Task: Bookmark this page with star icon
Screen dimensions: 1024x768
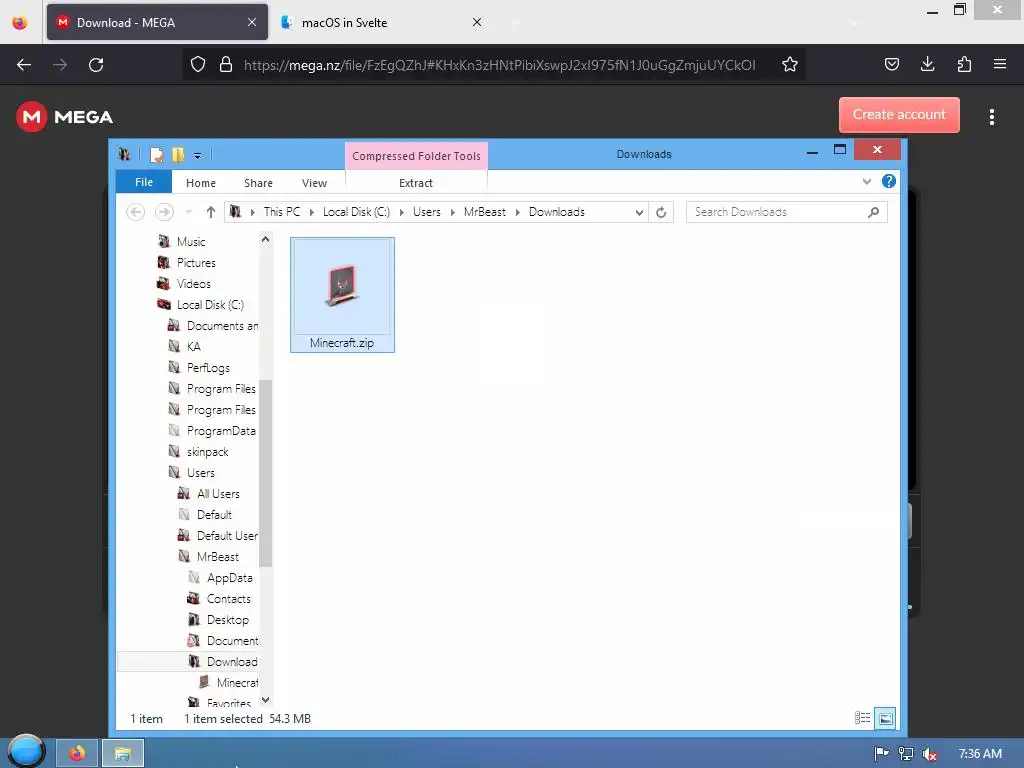Action: (790, 65)
